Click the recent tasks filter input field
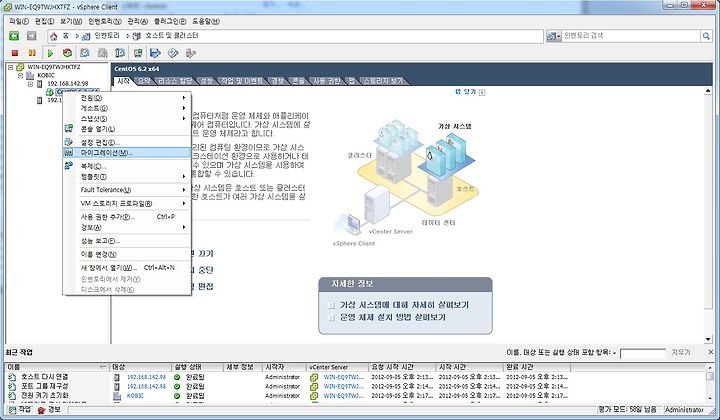Image resolution: width=720 pixels, height=420 pixels. (642, 353)
